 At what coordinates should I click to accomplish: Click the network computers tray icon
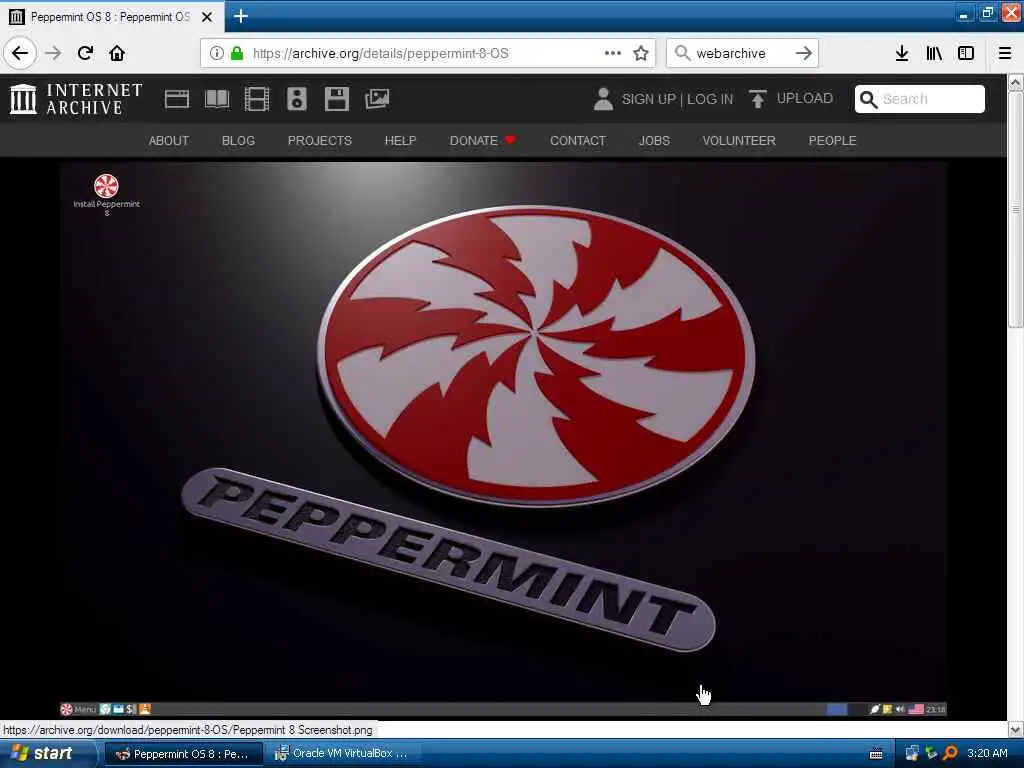point(912,753)
